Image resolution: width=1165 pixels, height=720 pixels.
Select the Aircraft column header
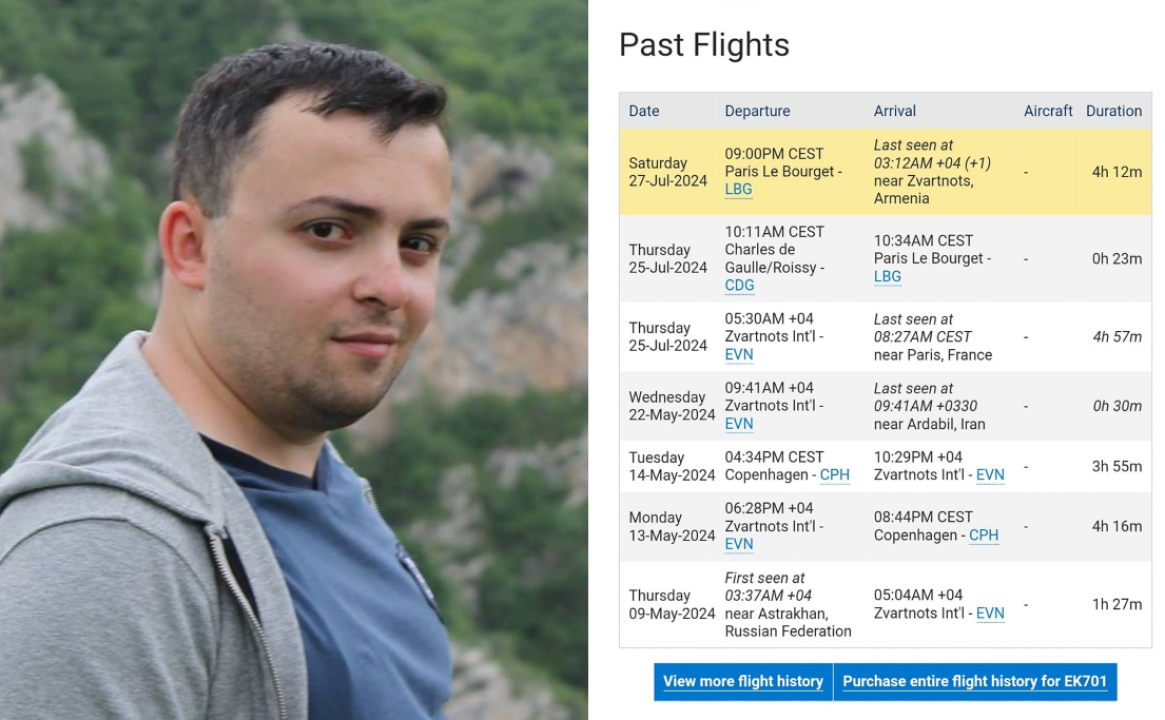click(1047, 111)
